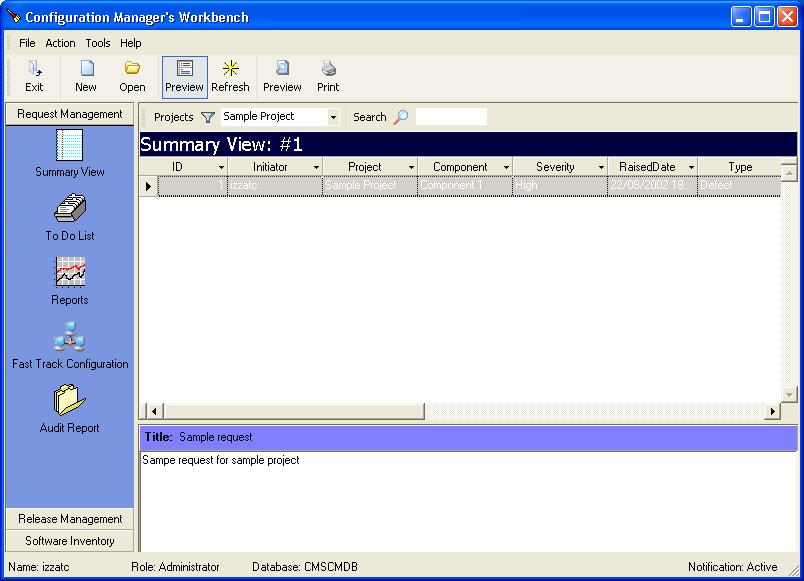Open the Component column dropdown arrow
804x581 pixels.
tap(506, 167)
